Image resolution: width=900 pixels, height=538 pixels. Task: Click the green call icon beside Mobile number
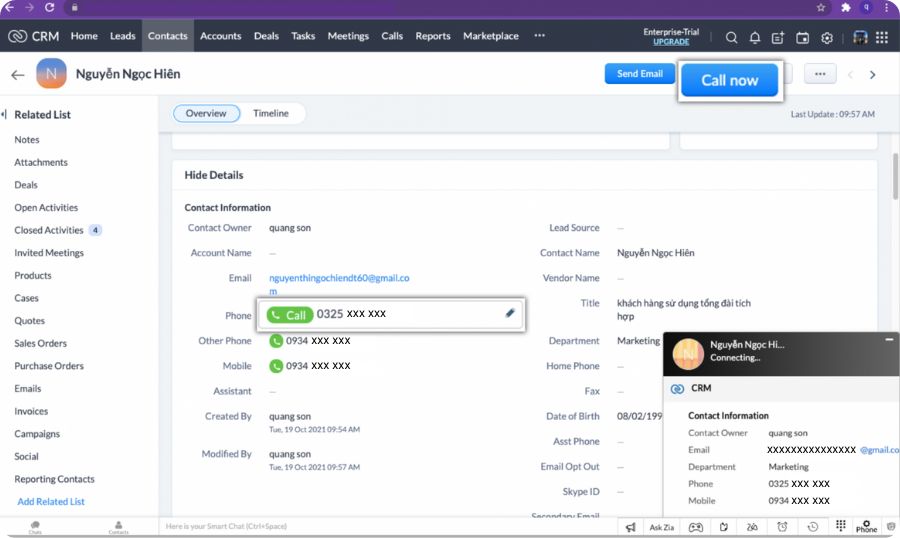click(x=276, y=366)
